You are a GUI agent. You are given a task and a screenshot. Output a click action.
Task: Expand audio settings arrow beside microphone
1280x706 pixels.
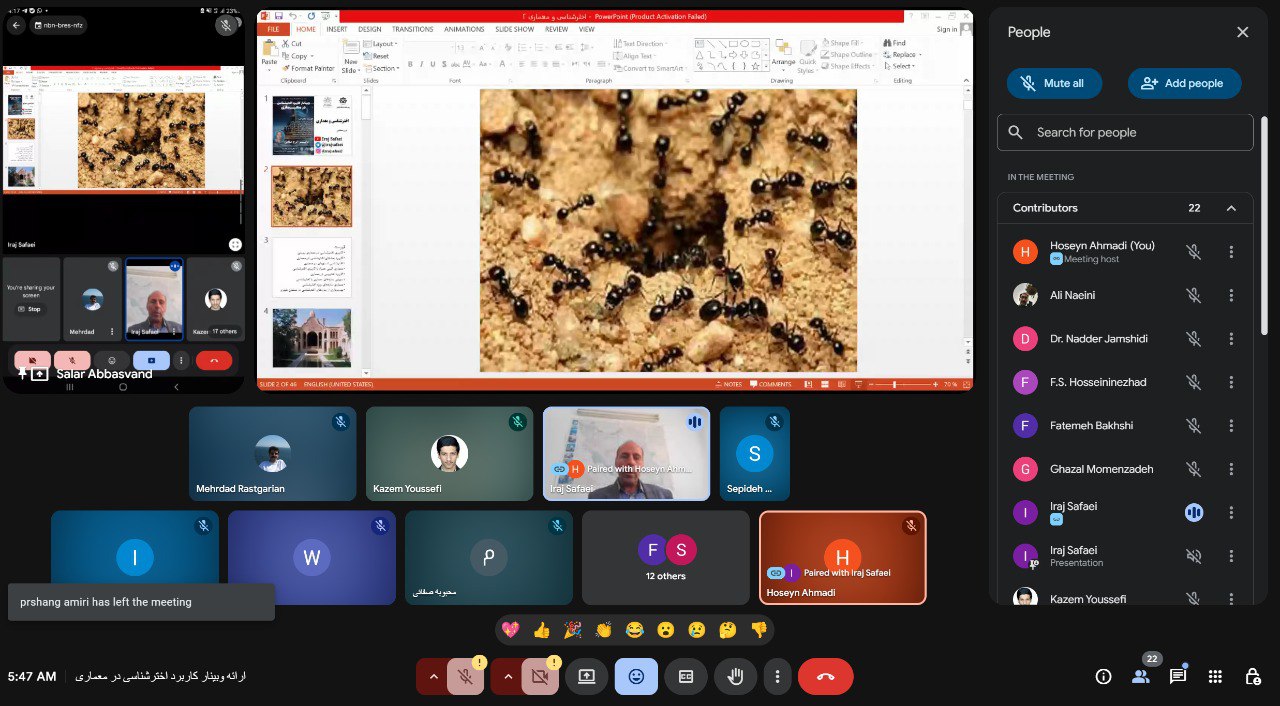point(432,677)
